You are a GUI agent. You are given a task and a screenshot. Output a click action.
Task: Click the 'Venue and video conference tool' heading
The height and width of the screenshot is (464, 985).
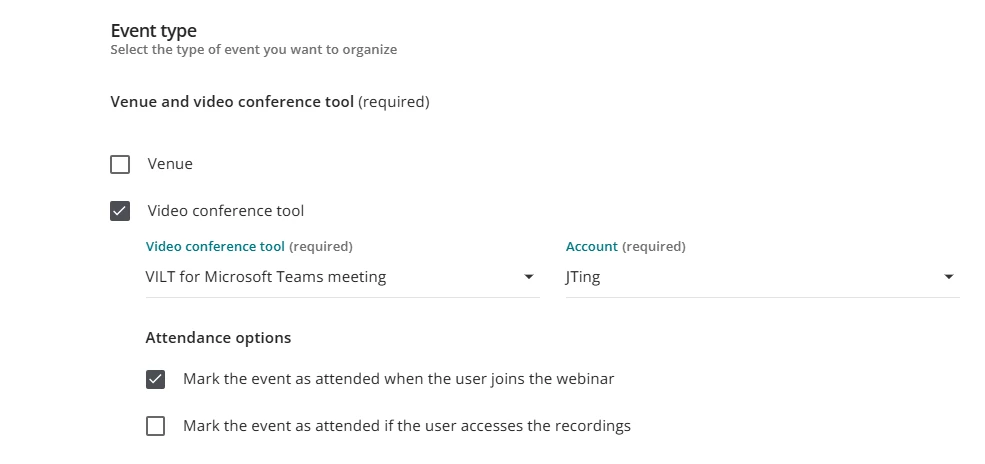coord(232,102)
